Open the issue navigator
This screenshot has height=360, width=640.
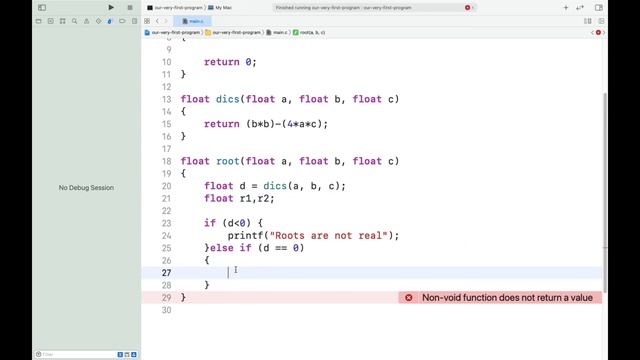(87, 21)
